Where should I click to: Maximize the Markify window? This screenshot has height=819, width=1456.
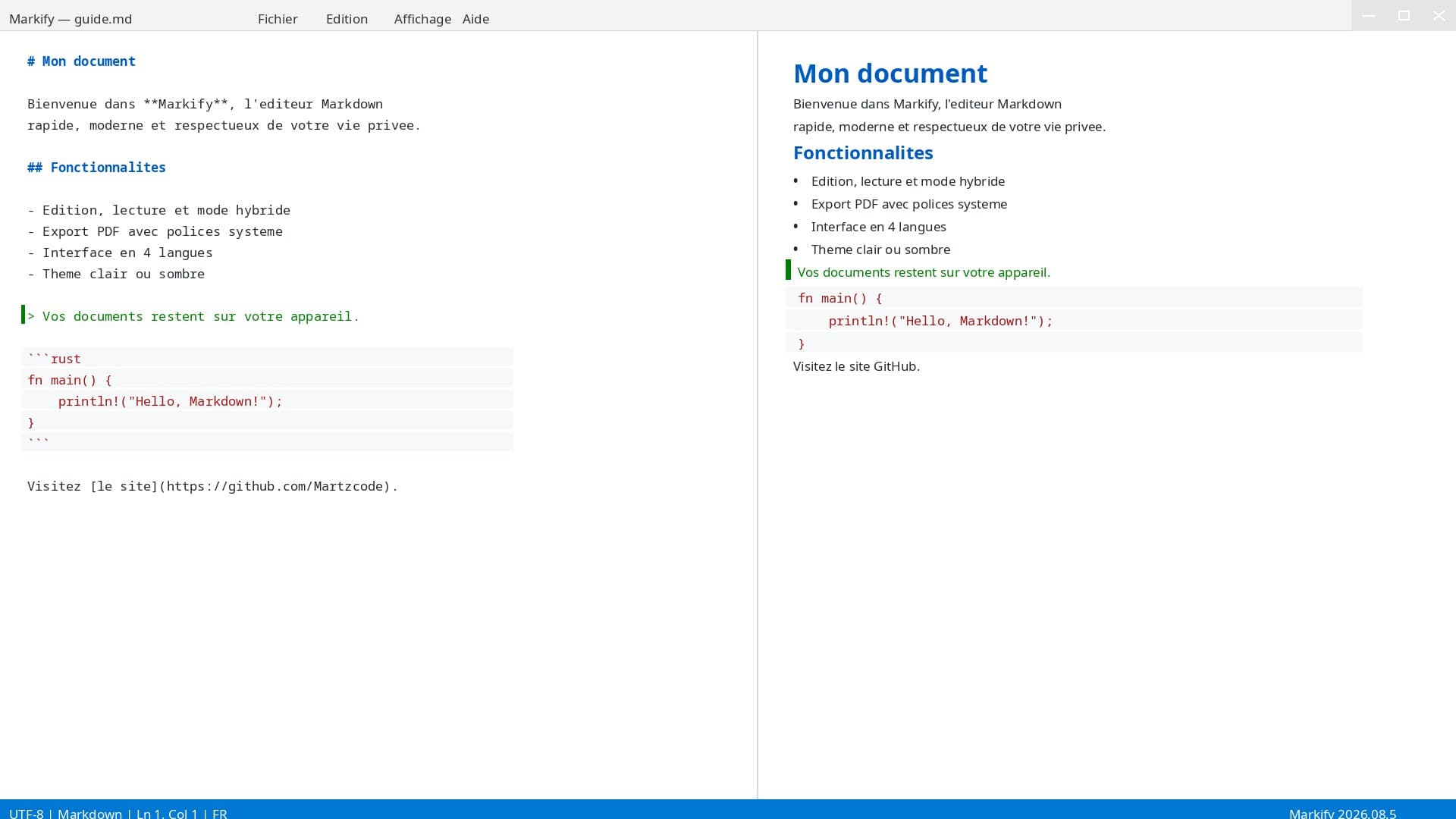click(1404, 15)
